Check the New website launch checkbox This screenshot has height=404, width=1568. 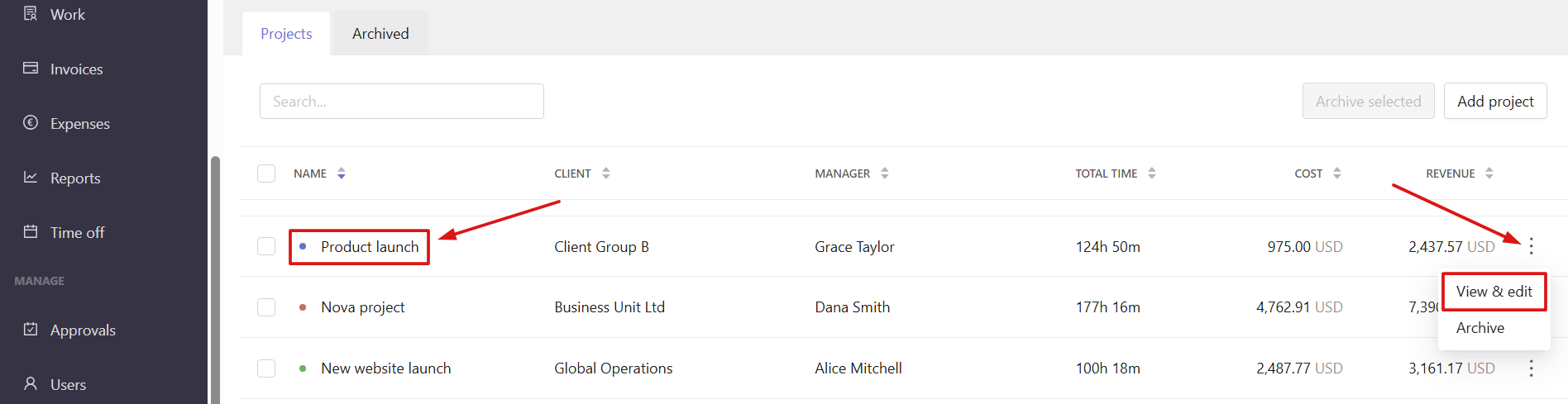tap(266, 368)
